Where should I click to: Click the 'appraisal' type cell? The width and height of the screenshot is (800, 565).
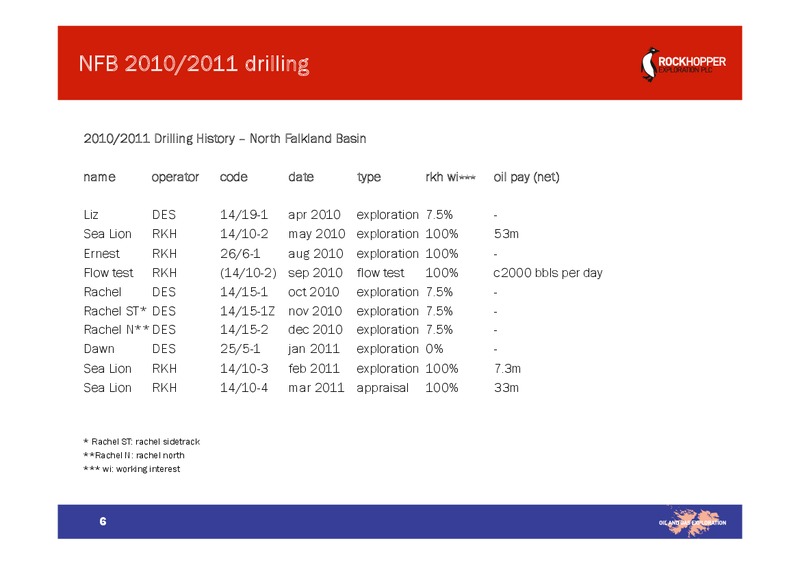(x=383, y=388)
